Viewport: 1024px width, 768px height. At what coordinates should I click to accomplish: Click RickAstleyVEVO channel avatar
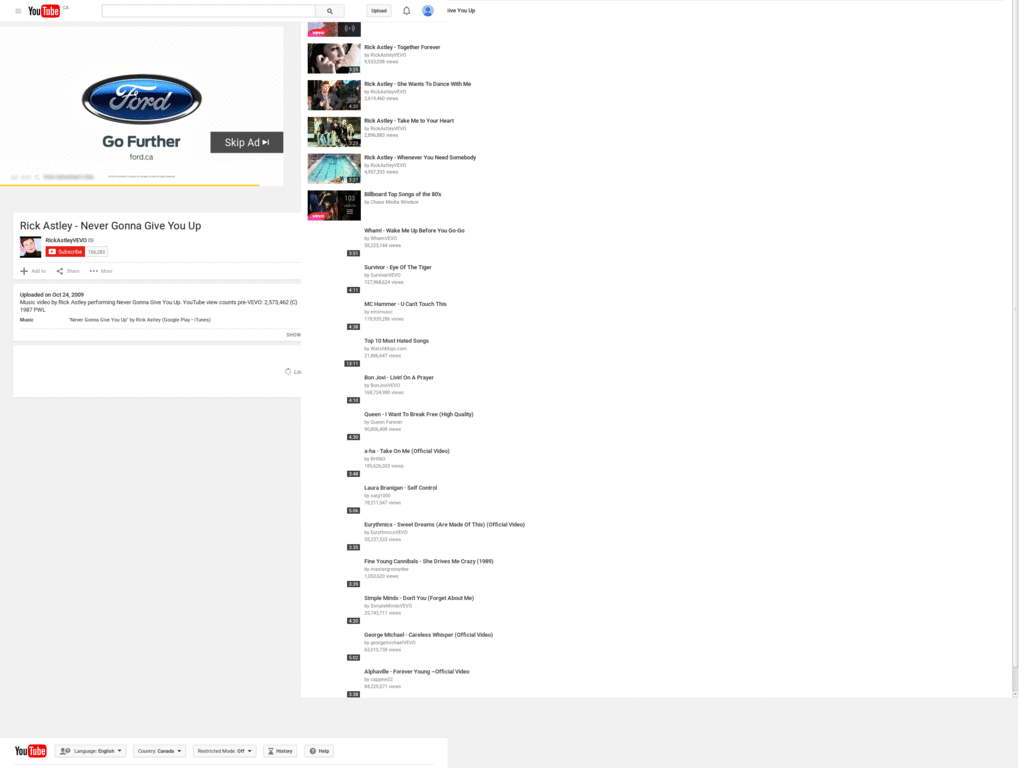[x=30, y=247]
